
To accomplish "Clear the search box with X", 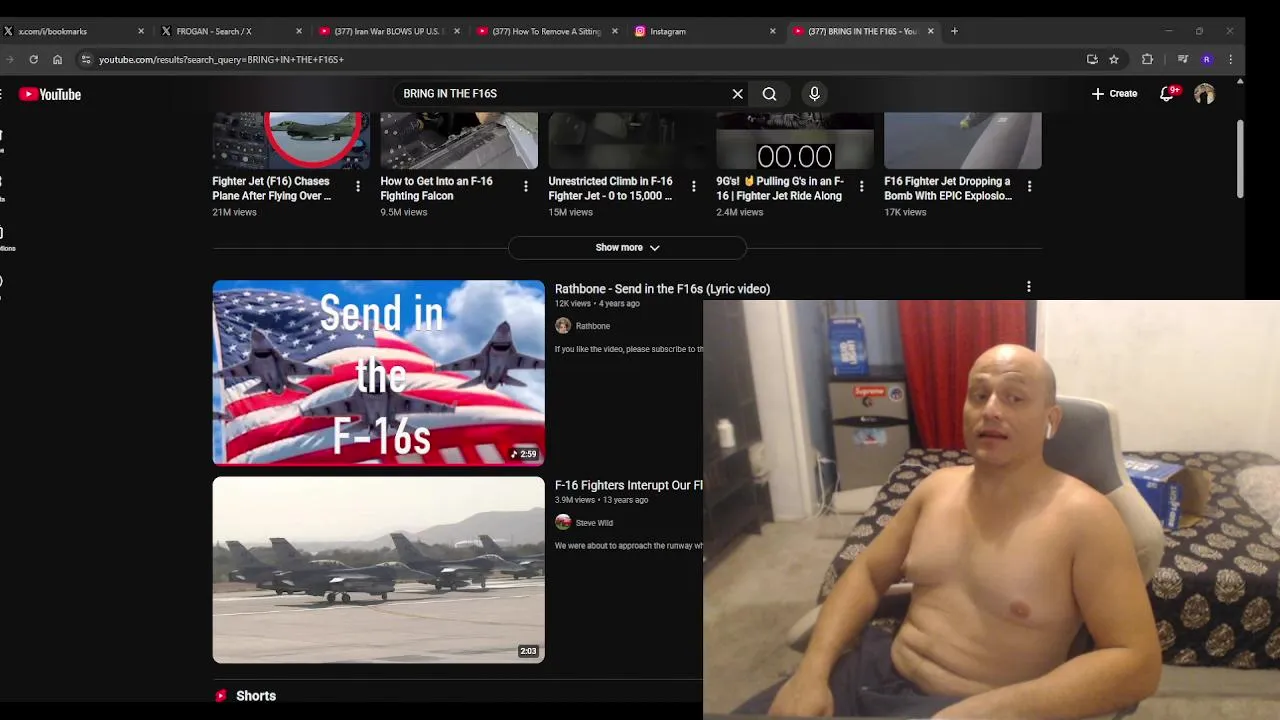I will coord(738,94).
